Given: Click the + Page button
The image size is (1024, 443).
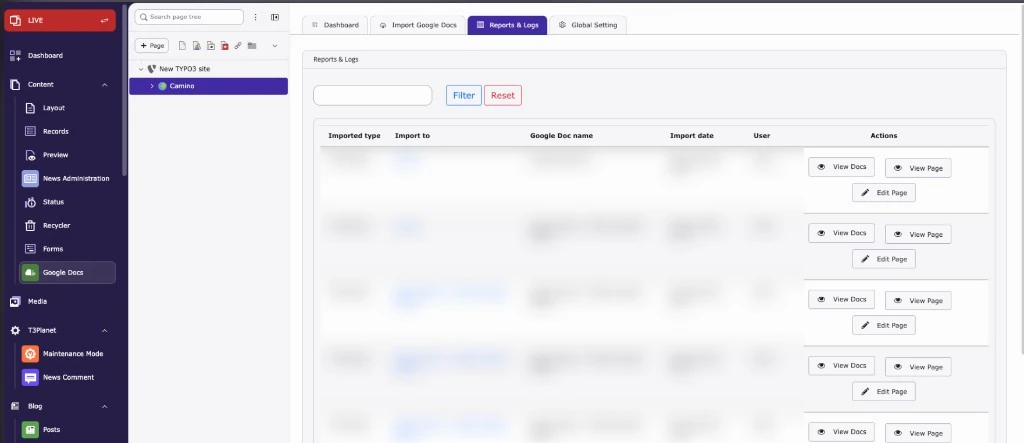Looking at the screenshot, I should (152, 46).
